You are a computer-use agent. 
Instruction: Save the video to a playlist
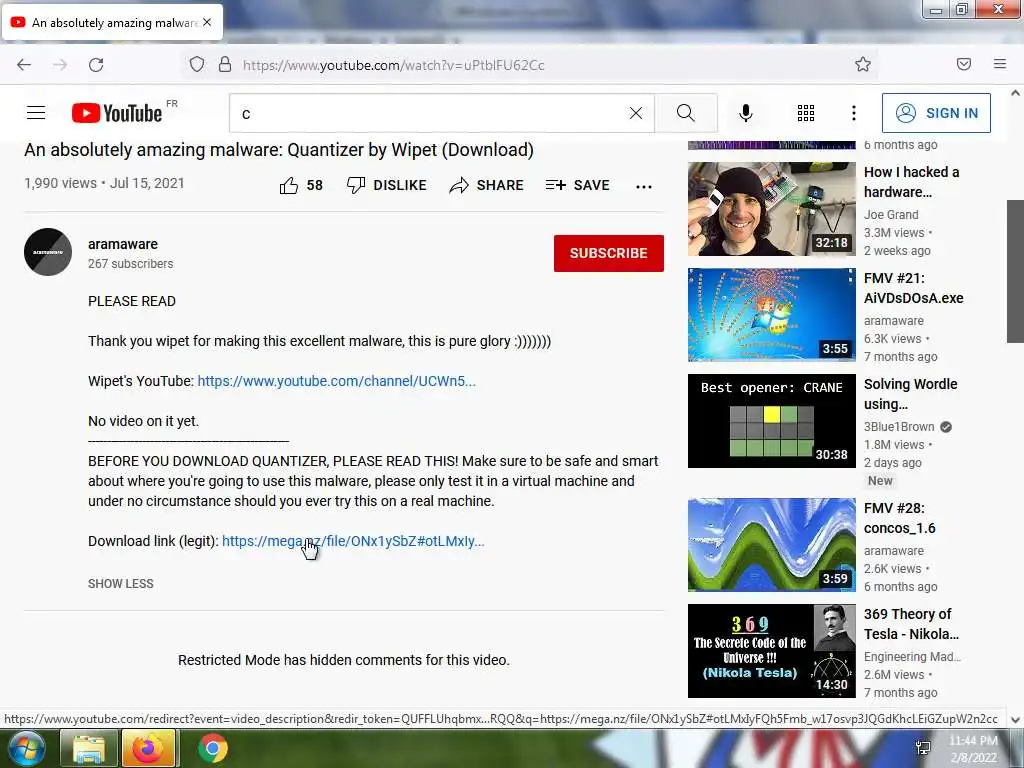click(577, 185)
